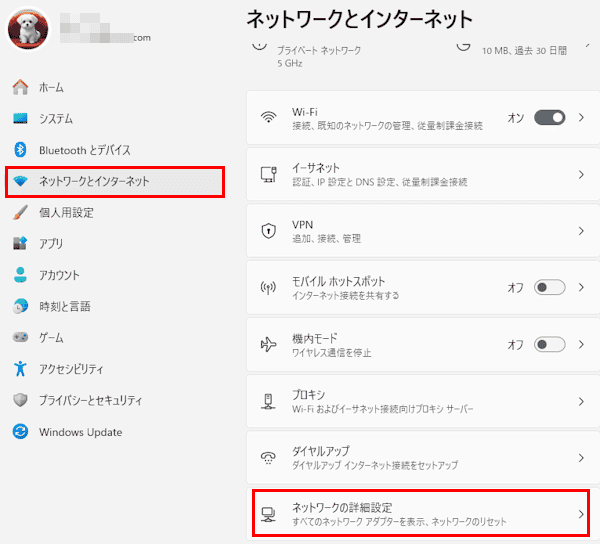Open VPN row chevron
Screen dimensions: 600x544
581,231
